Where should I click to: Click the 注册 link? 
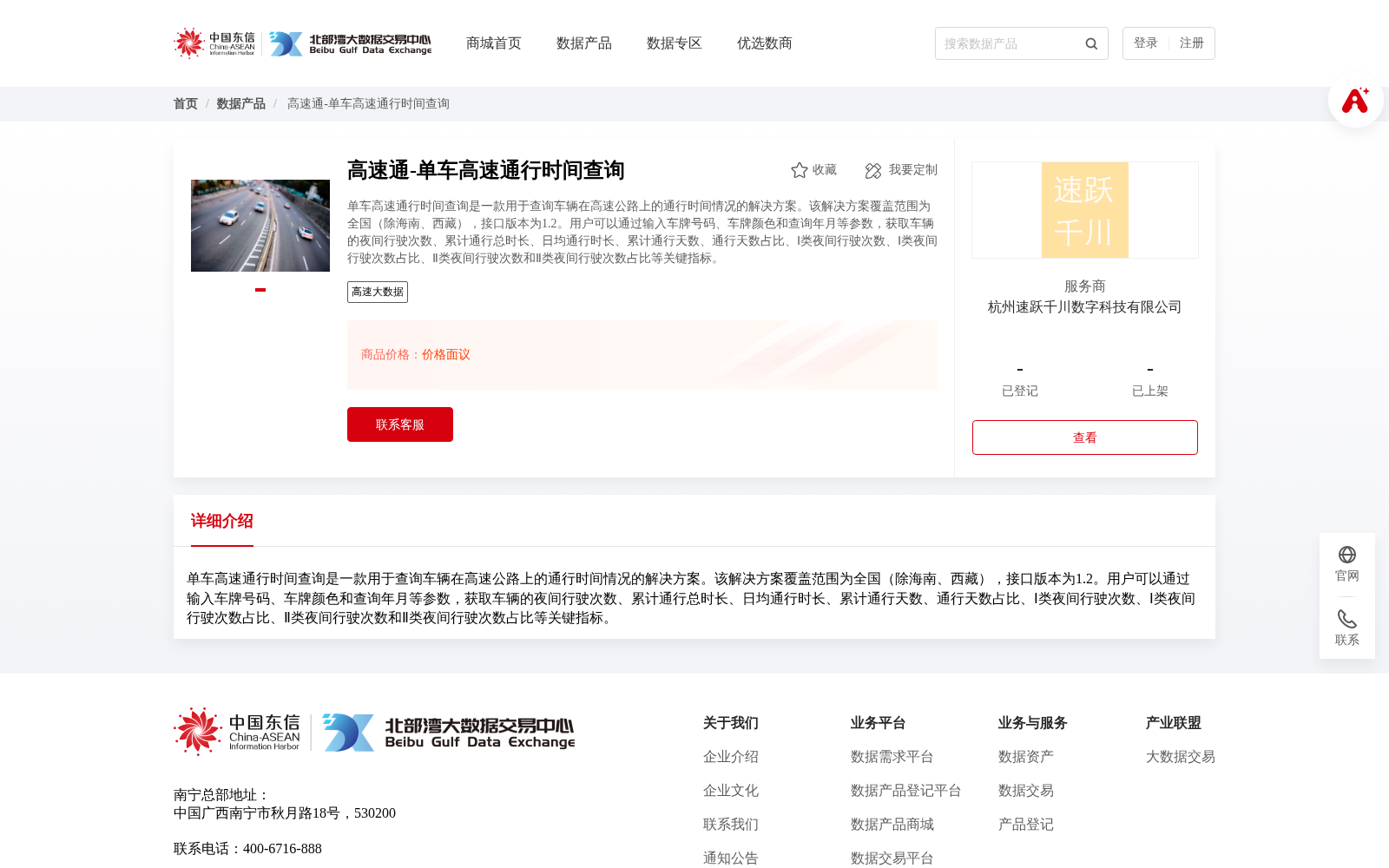point(1192,43)
